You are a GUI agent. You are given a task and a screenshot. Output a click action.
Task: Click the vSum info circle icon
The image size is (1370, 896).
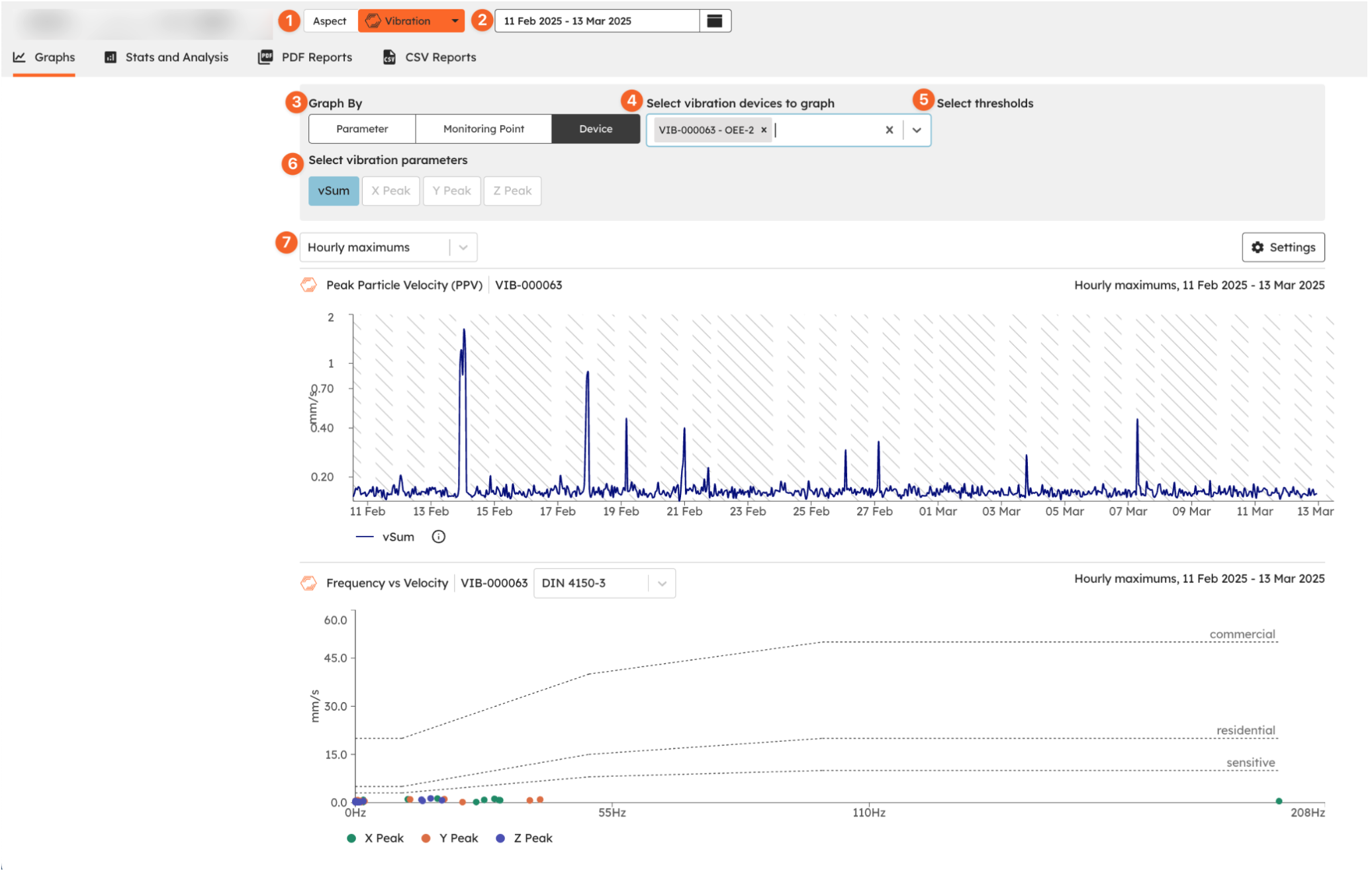coord(438,537)
